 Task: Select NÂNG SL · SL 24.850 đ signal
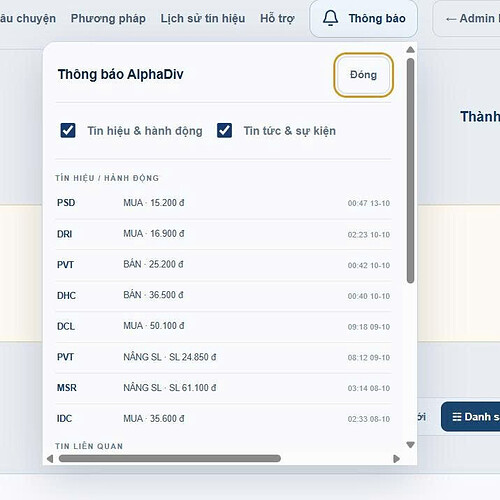170,357
